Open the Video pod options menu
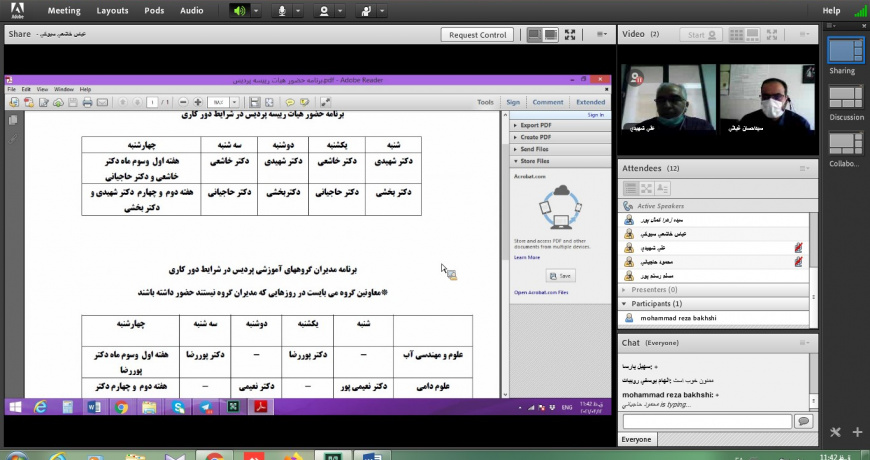This screenshot has height=460, width=870. tap(804, 34)
